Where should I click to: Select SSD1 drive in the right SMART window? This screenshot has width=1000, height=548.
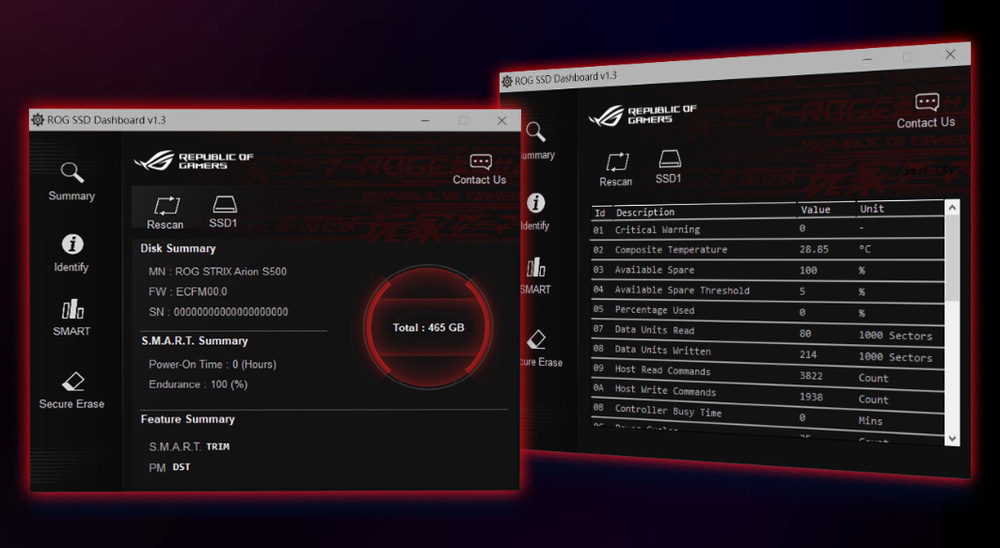(668, 167)
